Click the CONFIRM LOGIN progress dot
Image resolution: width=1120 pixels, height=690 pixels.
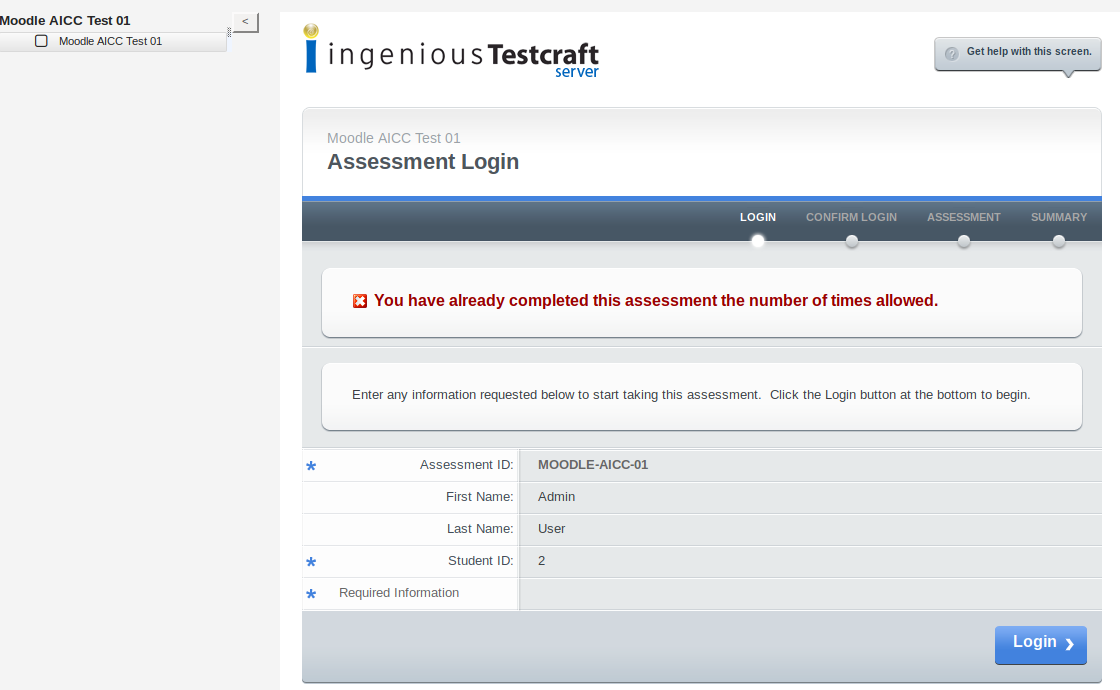coord(851,241)
